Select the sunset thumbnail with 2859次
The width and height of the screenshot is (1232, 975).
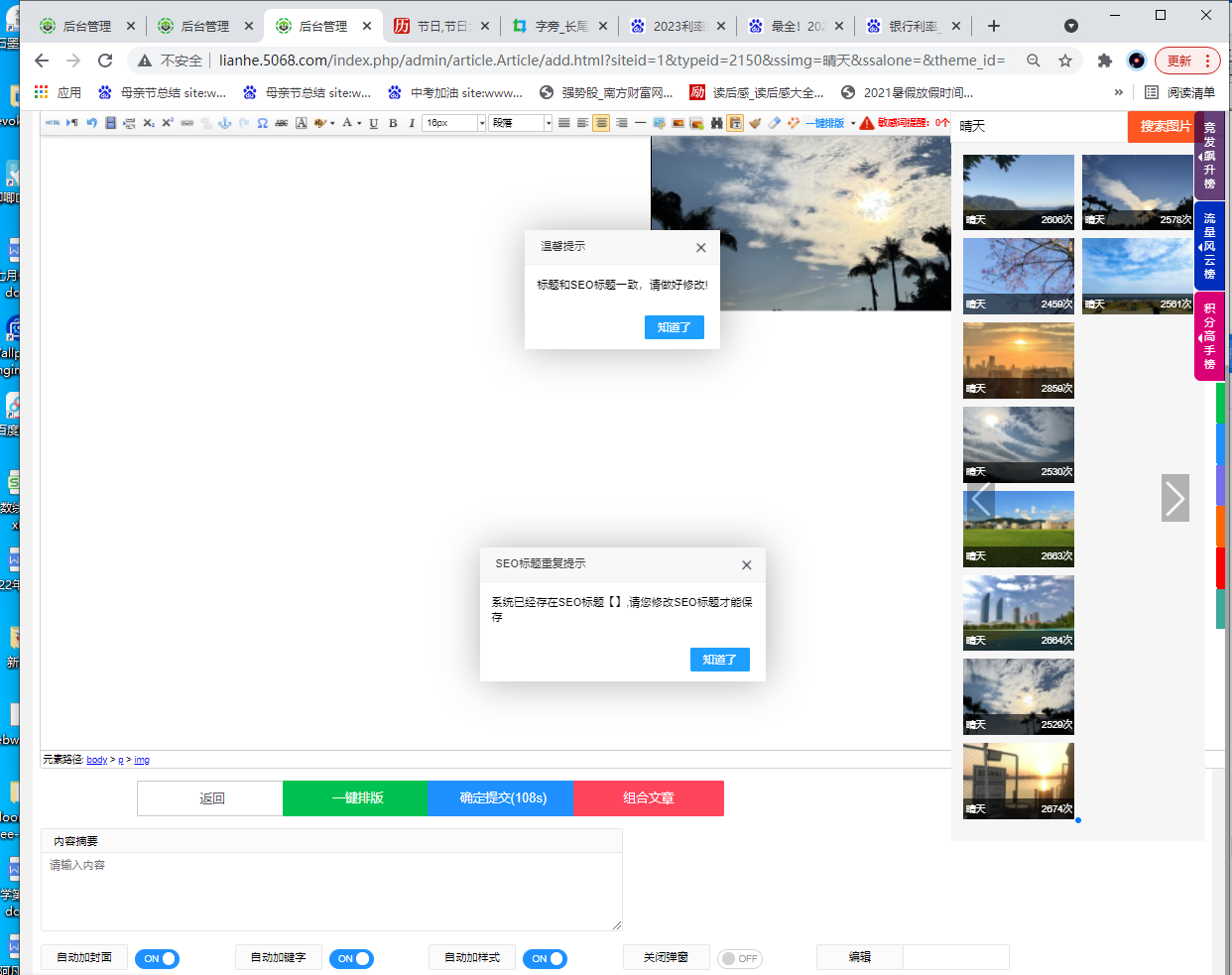tap(1018, 360)
